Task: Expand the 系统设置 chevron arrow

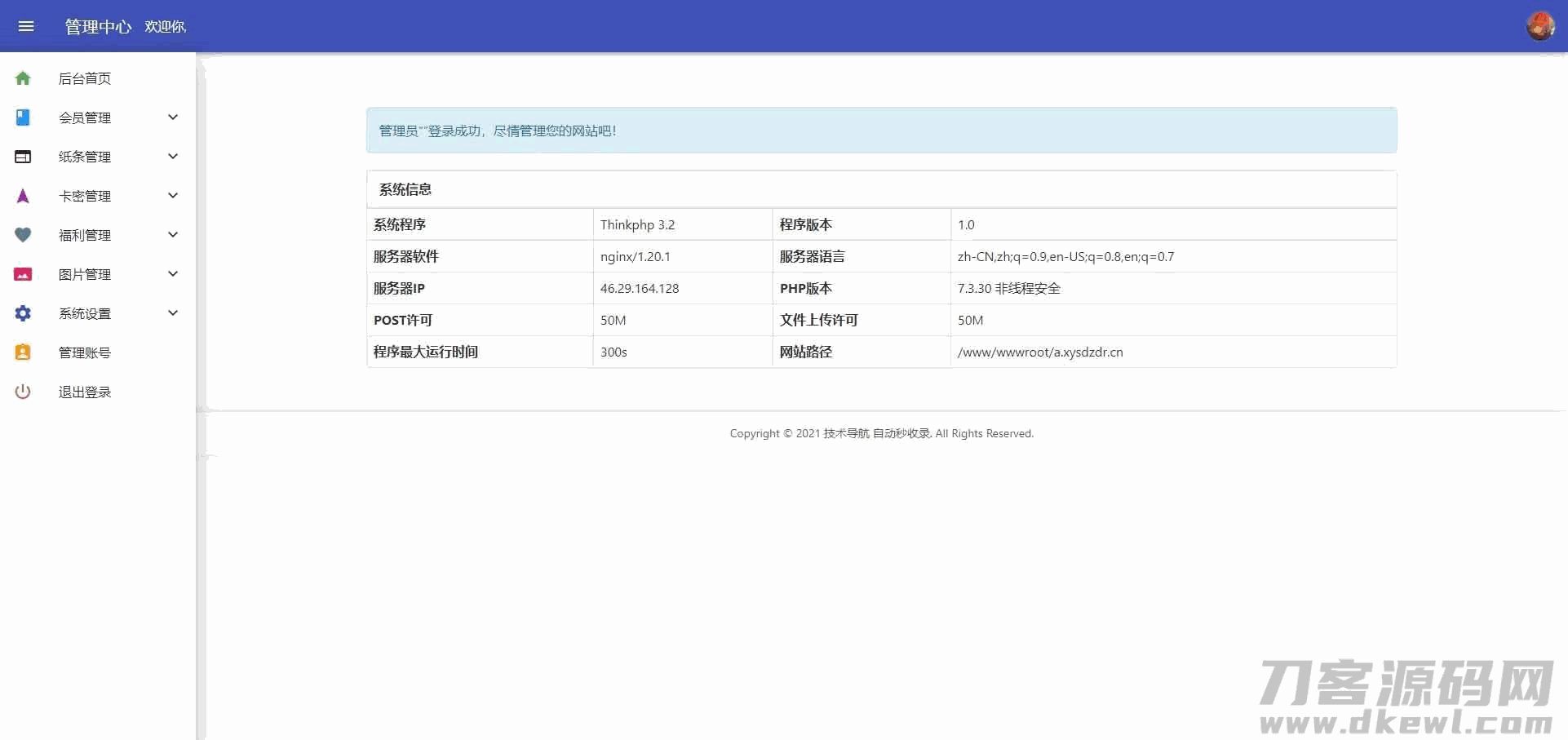Action: tap(173, 313)
